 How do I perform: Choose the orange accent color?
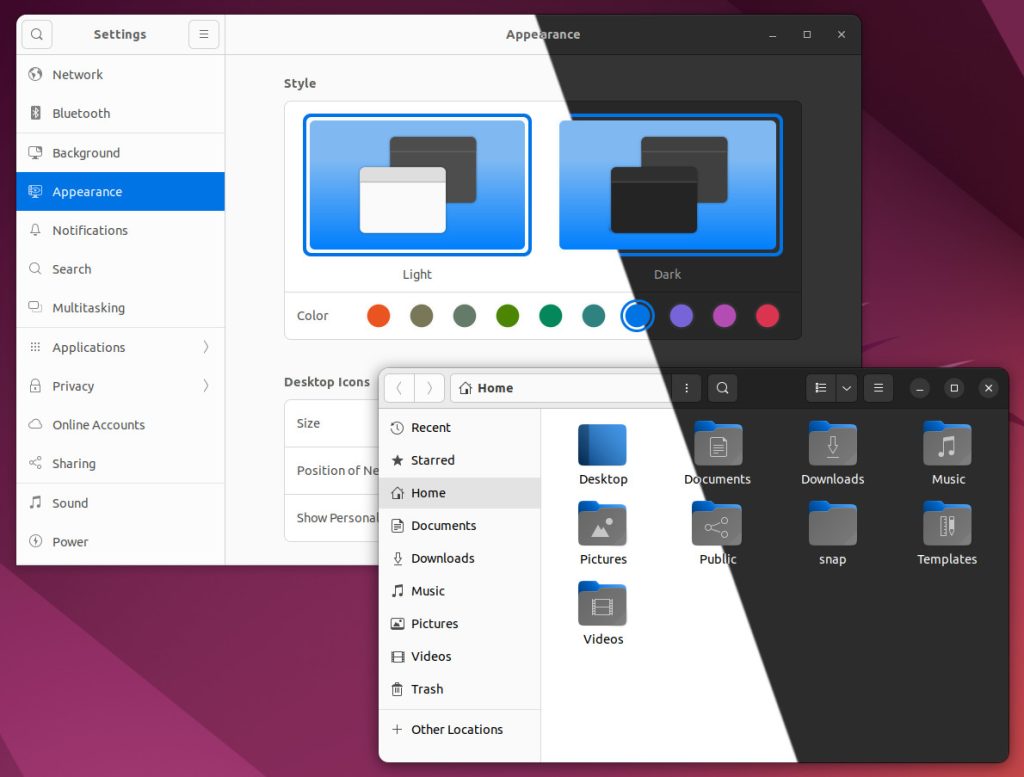378,316
